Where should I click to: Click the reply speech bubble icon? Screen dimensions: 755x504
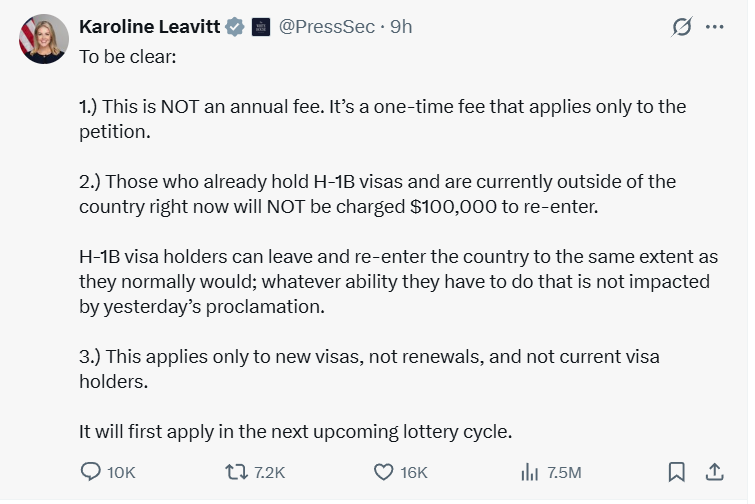pyautogui.click(x=91, y=472)
